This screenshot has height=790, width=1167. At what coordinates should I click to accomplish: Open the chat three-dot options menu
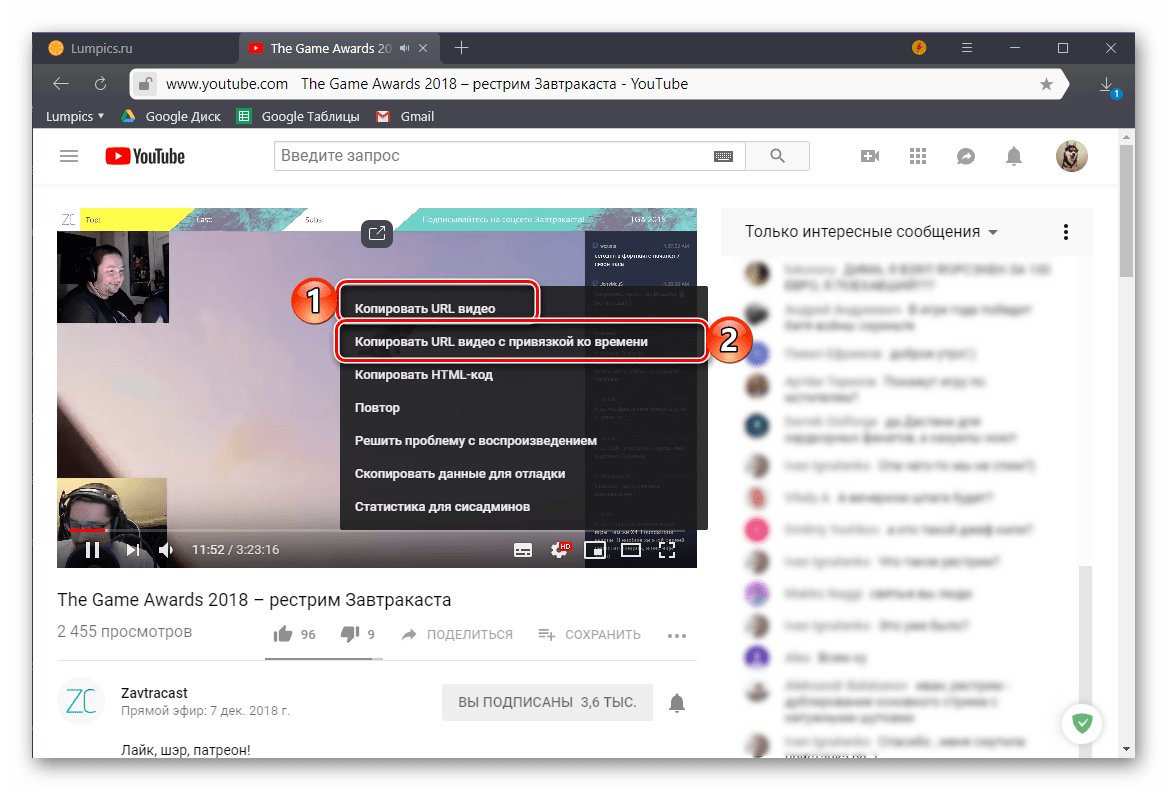click(x=1066, y=232)
